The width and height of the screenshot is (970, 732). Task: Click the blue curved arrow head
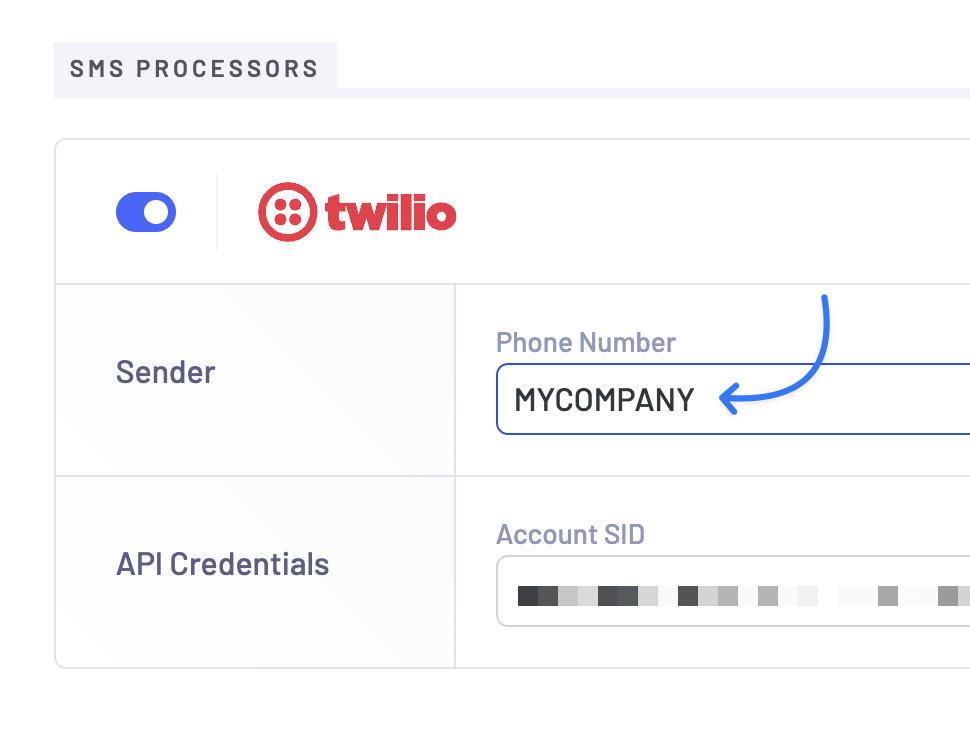coord(731,398)
